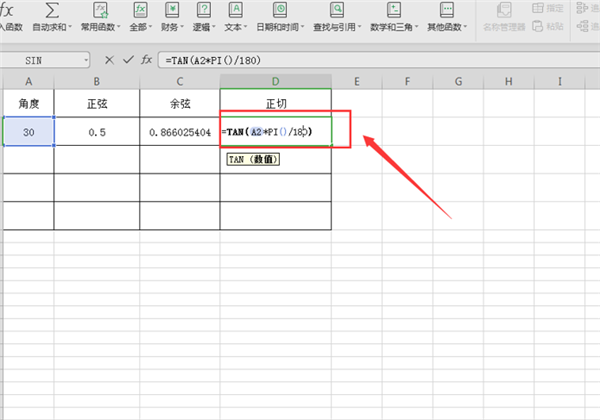Open the name box SIN dropdown arrow
This screenshot has height=420, width=600.
86,60
